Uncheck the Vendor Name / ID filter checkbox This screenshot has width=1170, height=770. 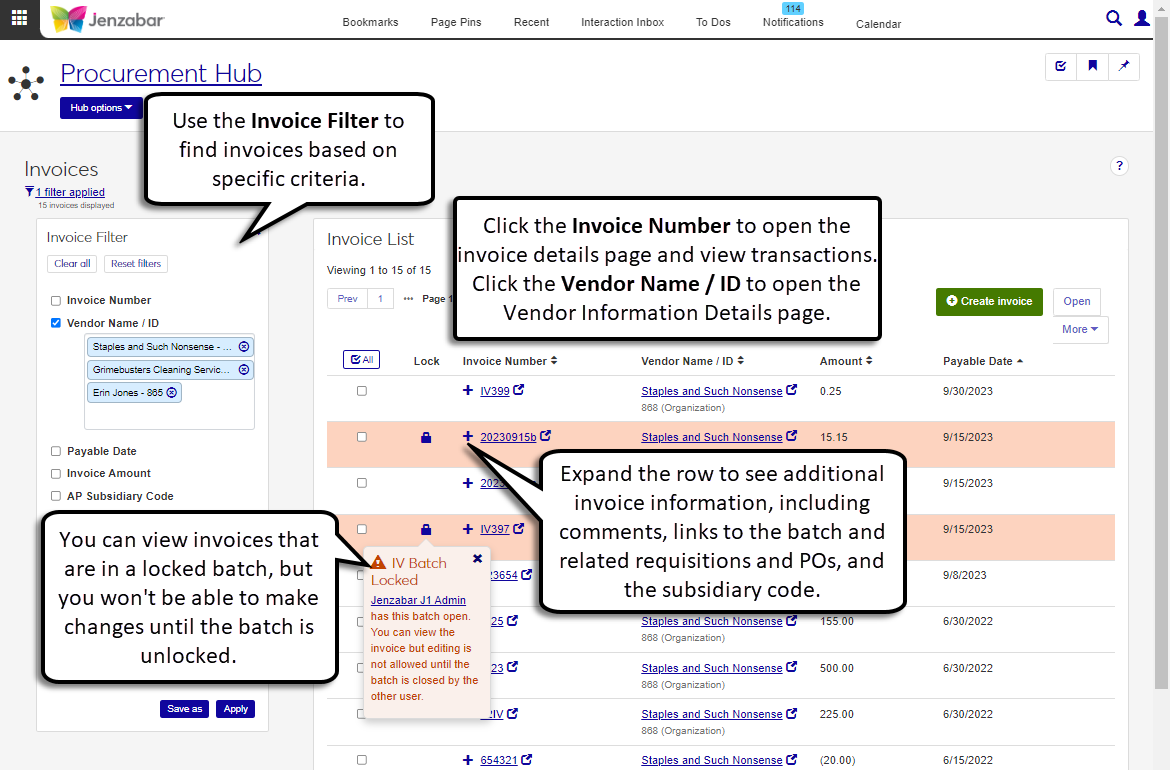tap(56, 323)
